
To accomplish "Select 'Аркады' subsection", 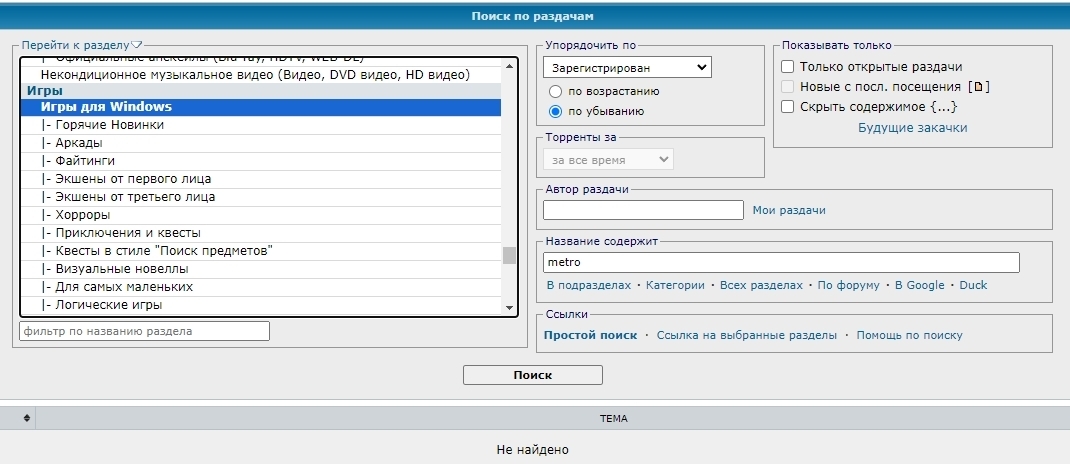I will pos(261,143).
